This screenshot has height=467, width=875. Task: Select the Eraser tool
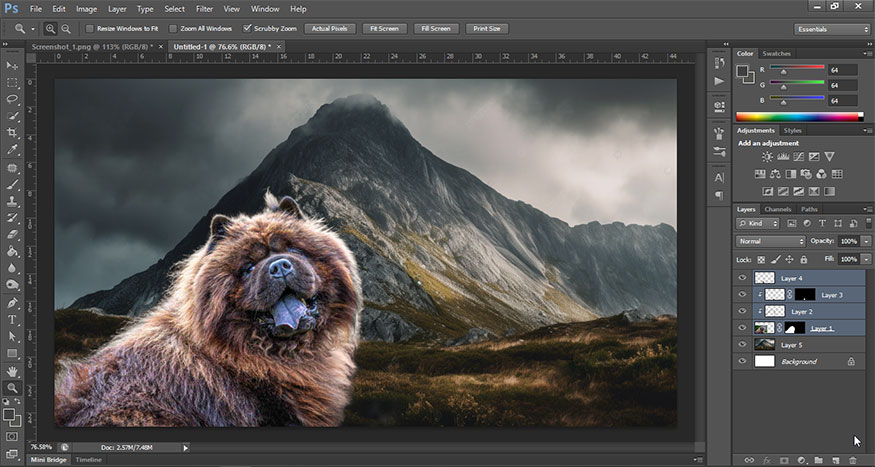click(x=12, y=235)
